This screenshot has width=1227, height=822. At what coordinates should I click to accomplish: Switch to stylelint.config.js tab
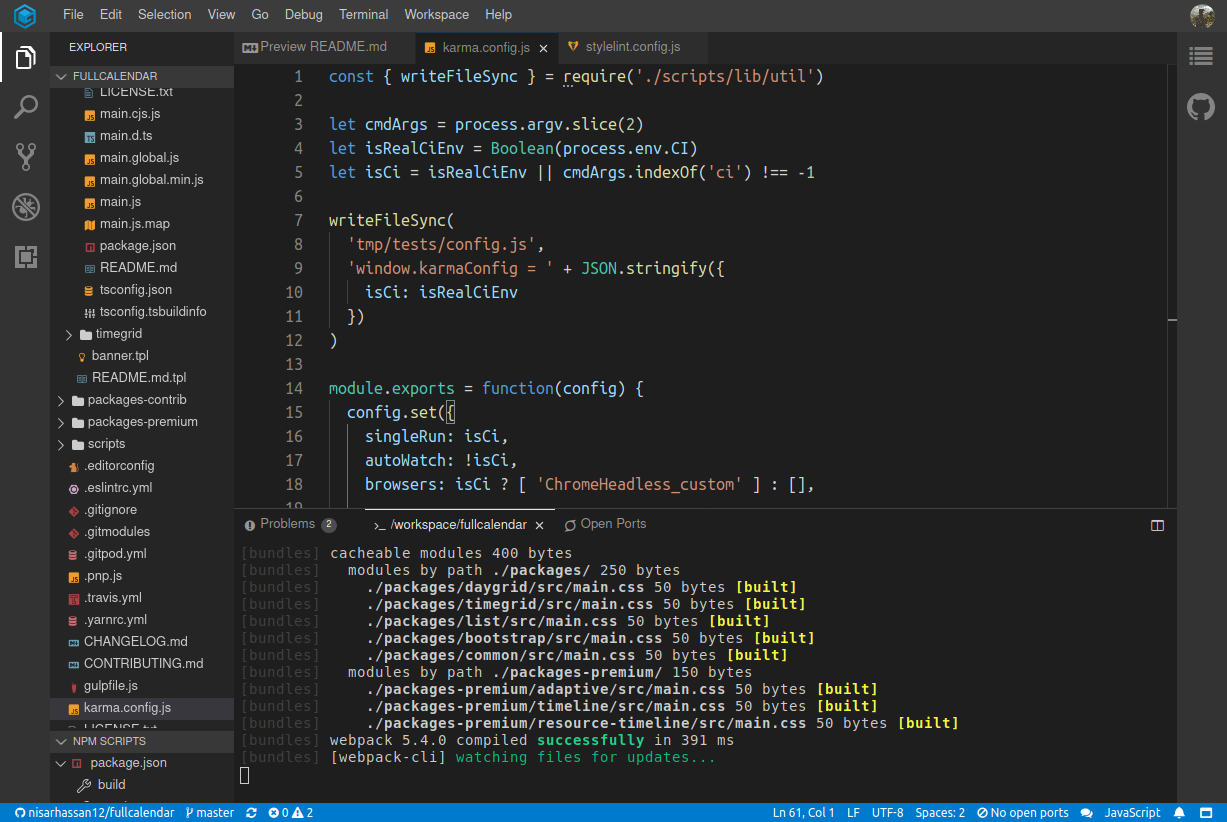pyautogui.click(x=632, y=47)
